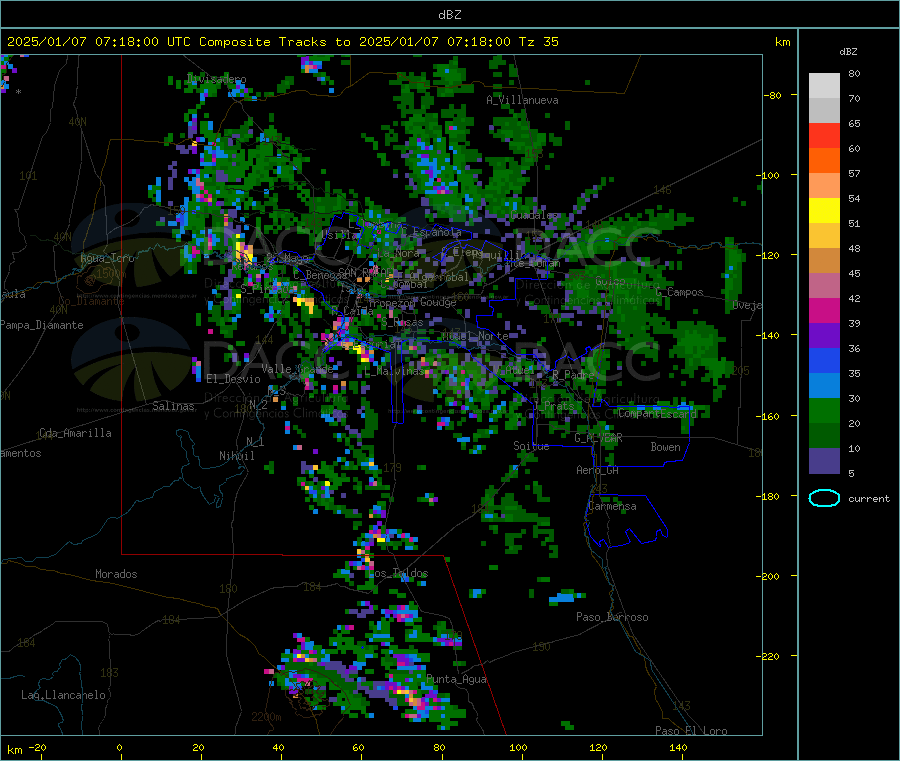Pick the red 60-65 dBZ color swatch
Screen dimensions: 900x761
[x=824, y=135]
